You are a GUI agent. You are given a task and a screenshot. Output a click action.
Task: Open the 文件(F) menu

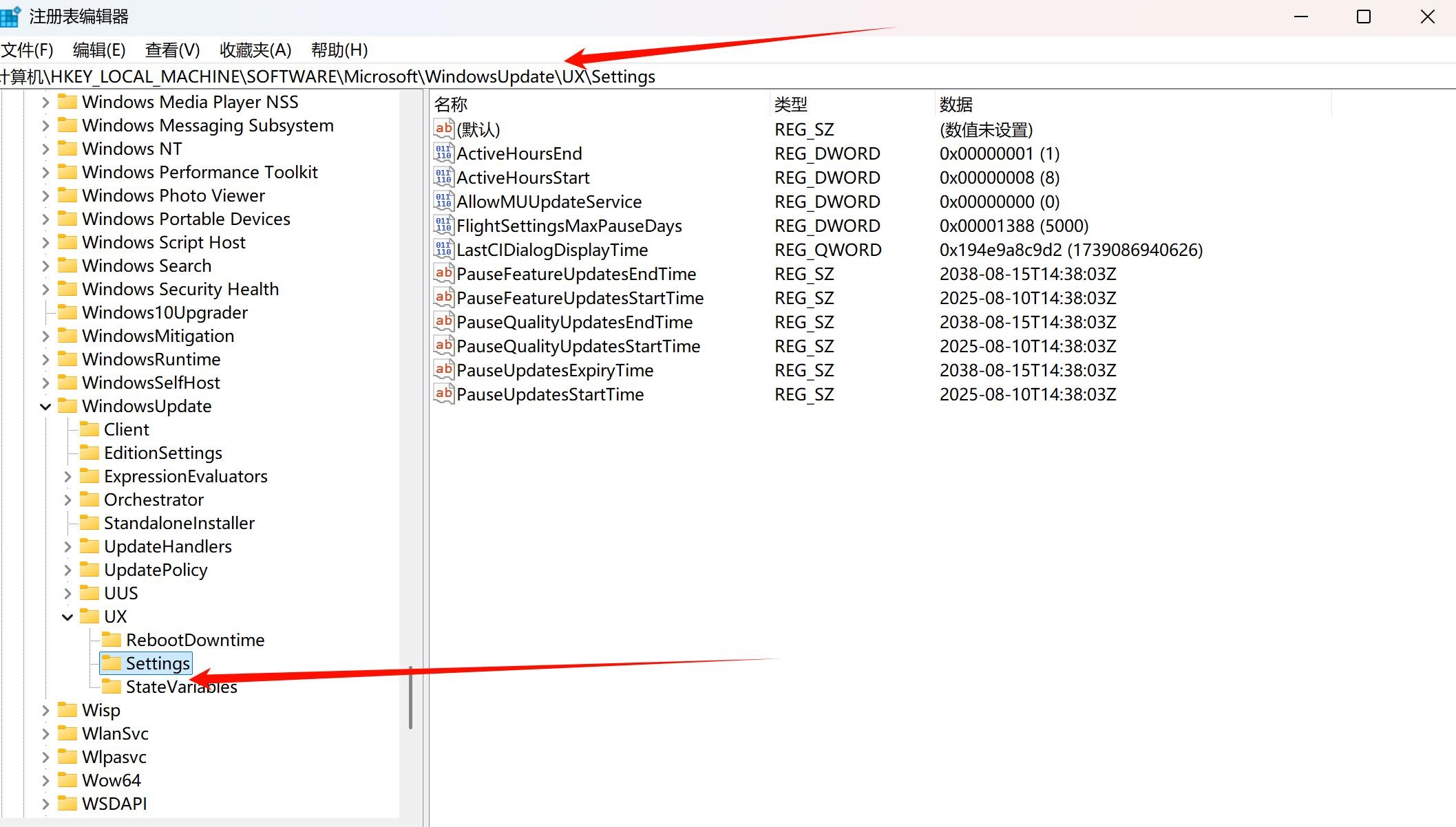click(28, 50)
